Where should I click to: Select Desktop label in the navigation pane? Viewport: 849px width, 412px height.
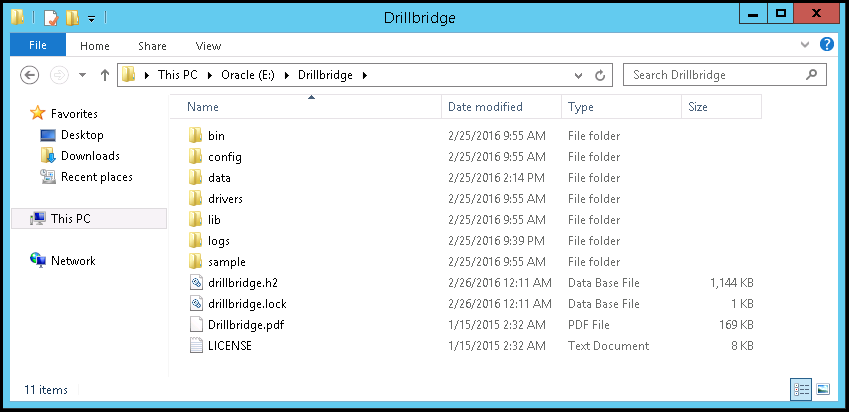82,135
